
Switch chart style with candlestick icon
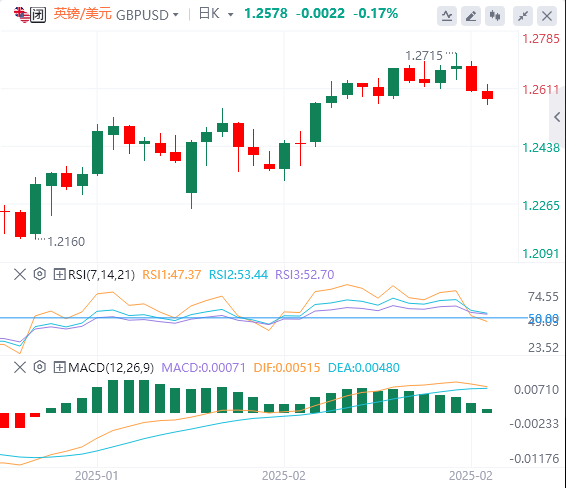495,16
